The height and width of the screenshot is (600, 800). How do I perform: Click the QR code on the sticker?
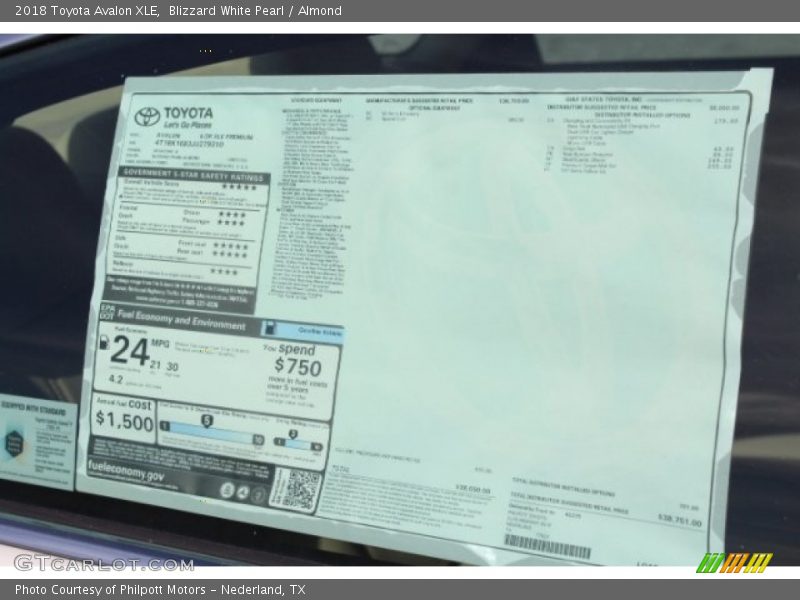tap(296, 489)
